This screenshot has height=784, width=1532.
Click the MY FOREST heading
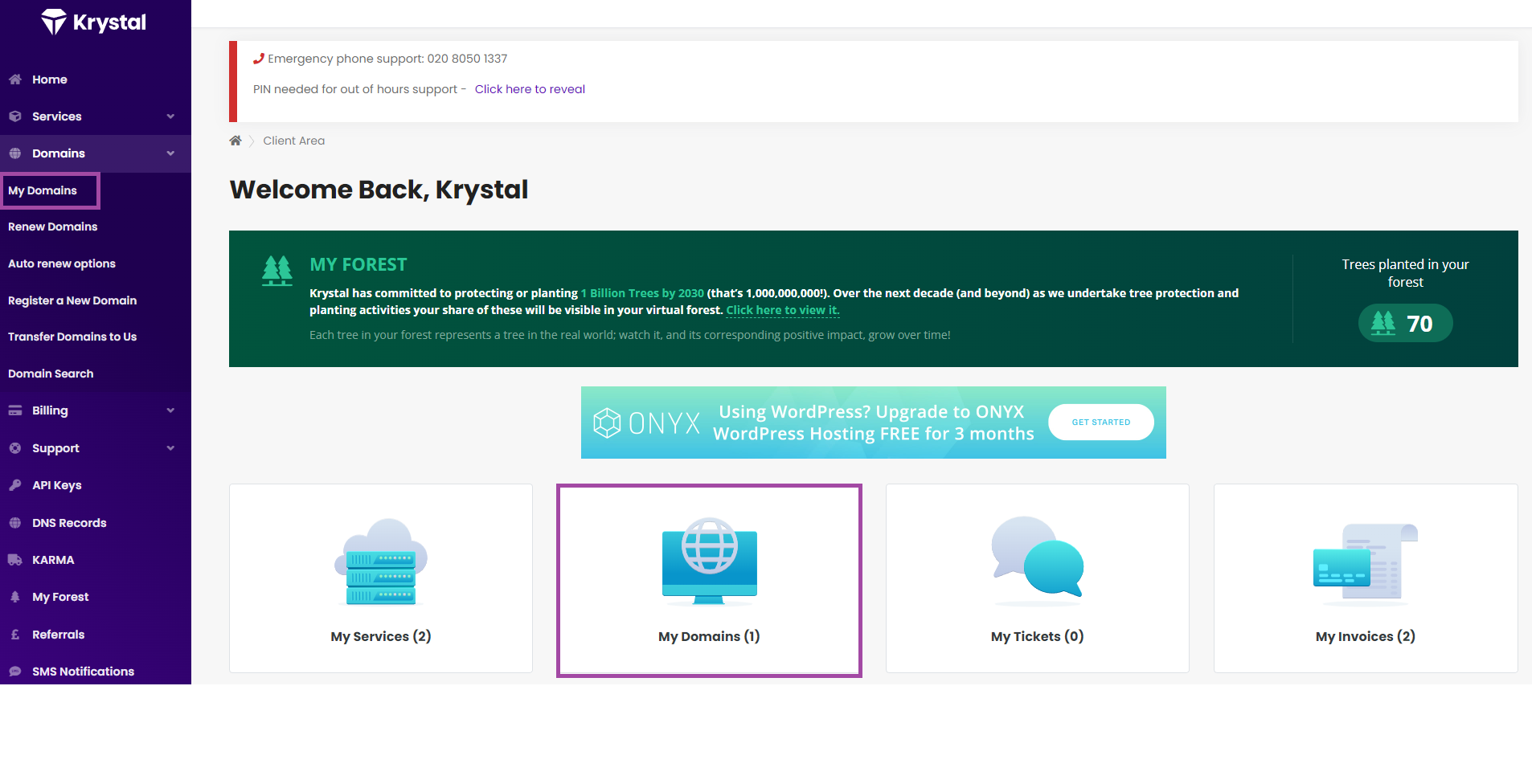pyautogui.click(x=358, y=264)
